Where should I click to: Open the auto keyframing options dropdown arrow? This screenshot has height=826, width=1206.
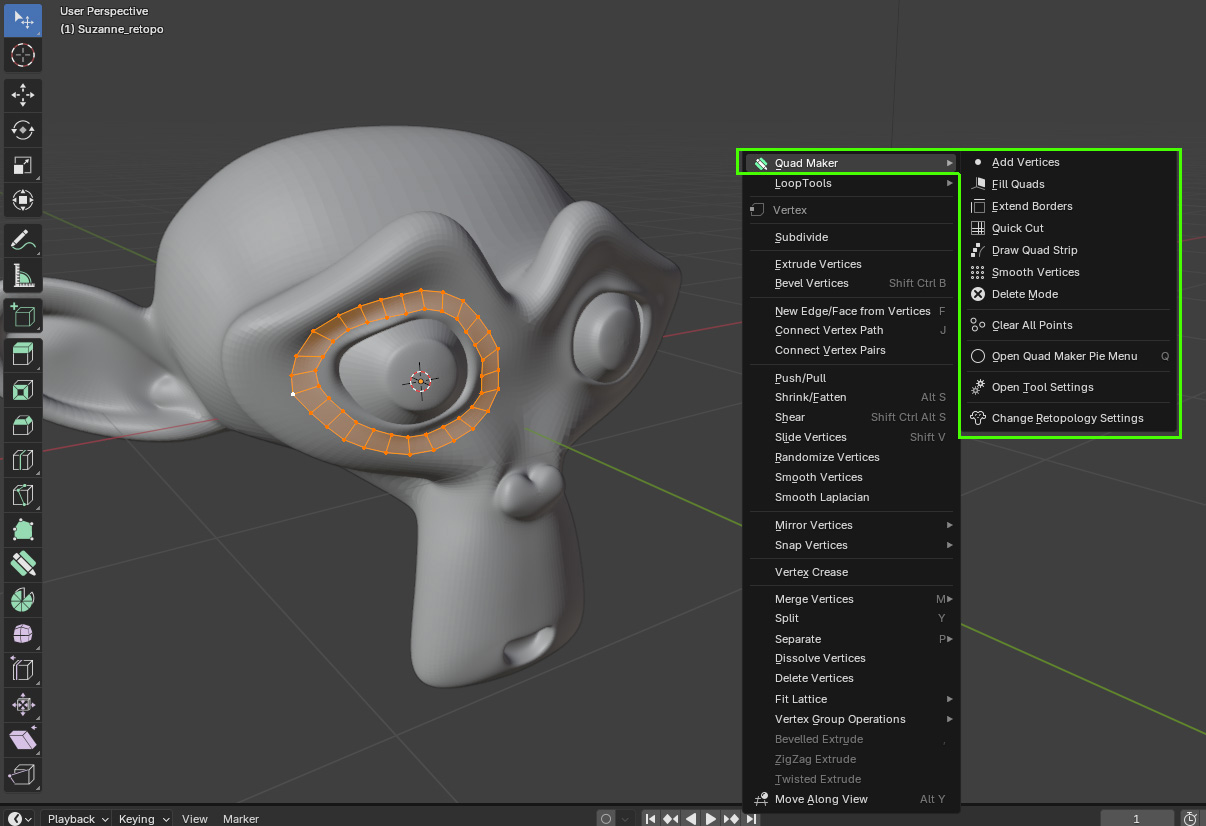tap(626, 818)
